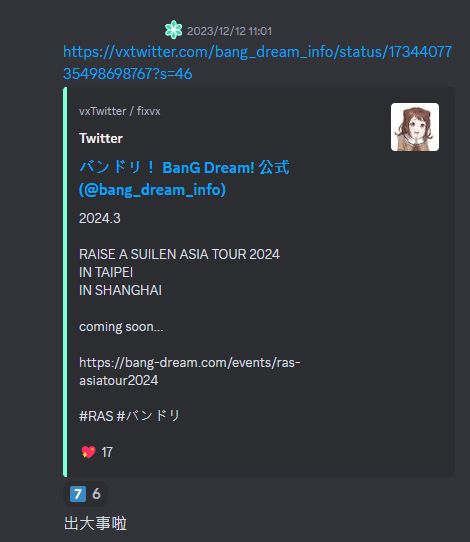The height and width of the screenshot is (542, 470).
Task: Click the green flower role icon
Action: point(173,30)
